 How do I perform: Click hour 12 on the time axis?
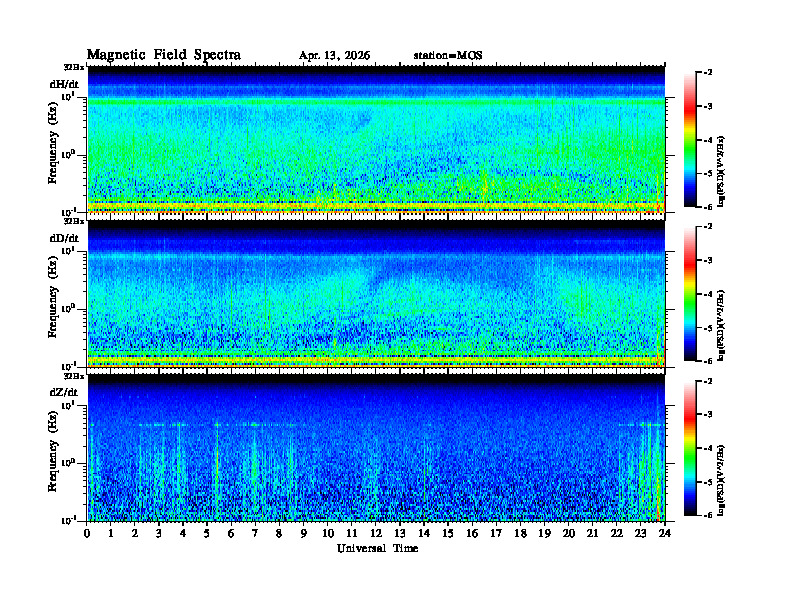point(376,533)
